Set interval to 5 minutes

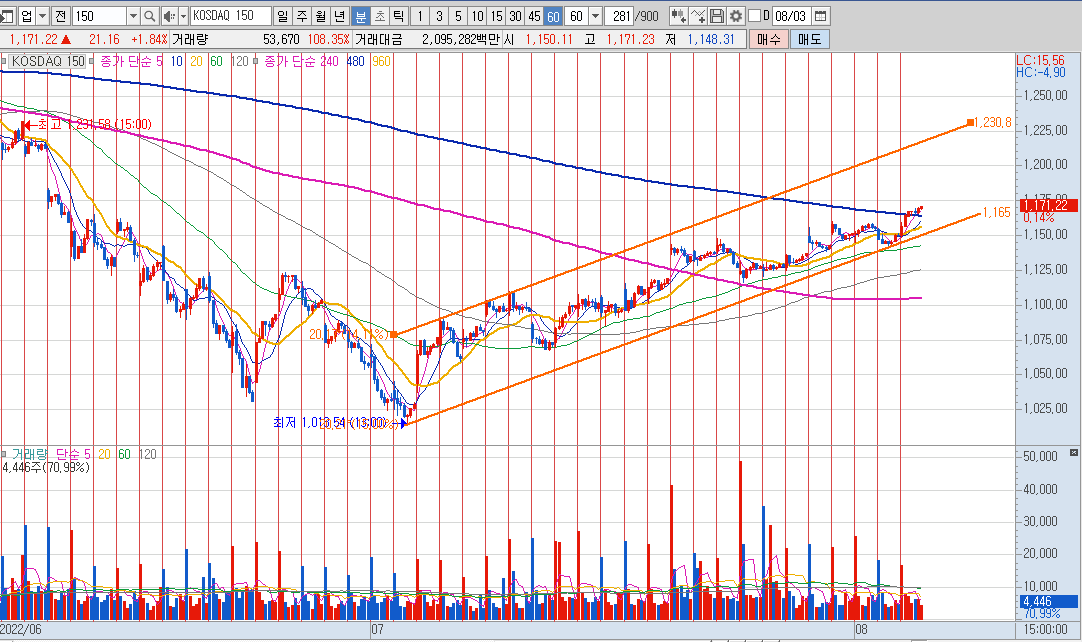click(x=458, y=16)
